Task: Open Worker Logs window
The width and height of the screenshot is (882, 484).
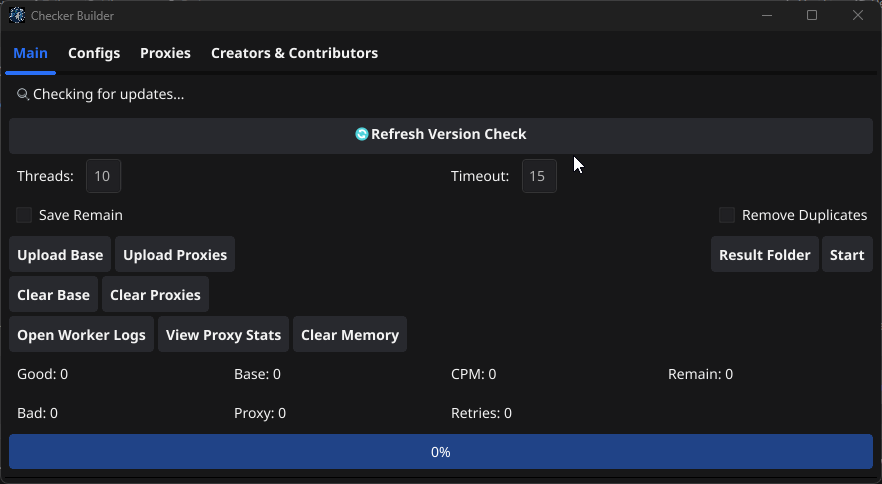Action: [x=82, y=334]
